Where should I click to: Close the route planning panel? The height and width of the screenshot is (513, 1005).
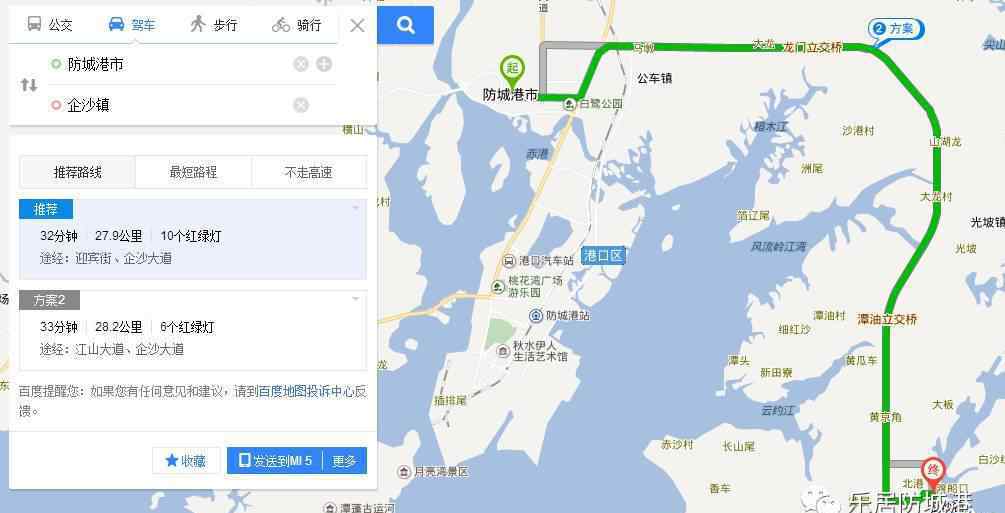357,26
